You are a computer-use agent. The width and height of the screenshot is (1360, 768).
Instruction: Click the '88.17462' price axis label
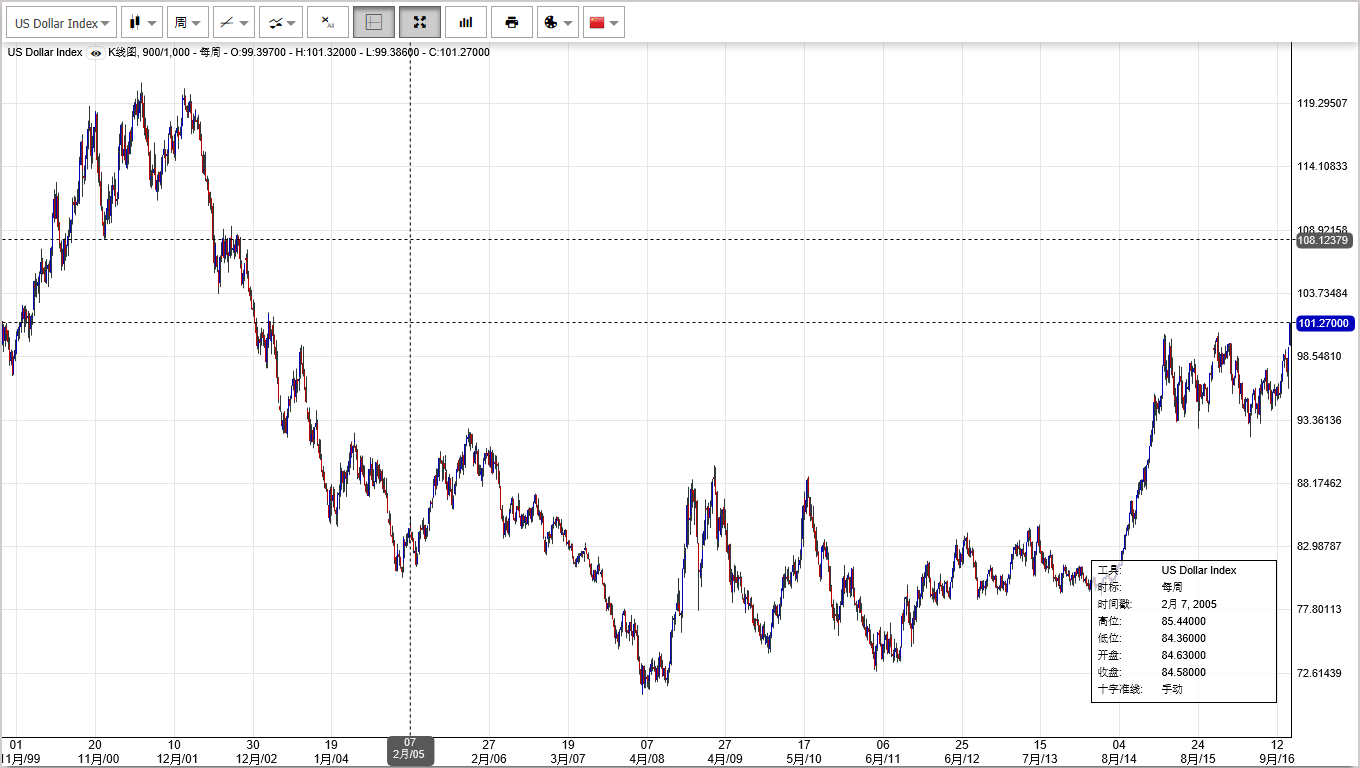[1321, 483]
